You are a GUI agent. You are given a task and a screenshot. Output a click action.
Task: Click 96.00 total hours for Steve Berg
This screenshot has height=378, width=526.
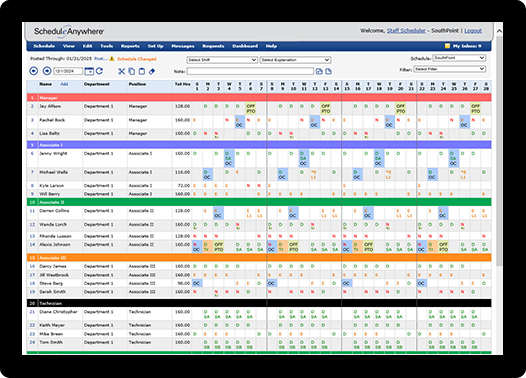click(x=183, y=283)
